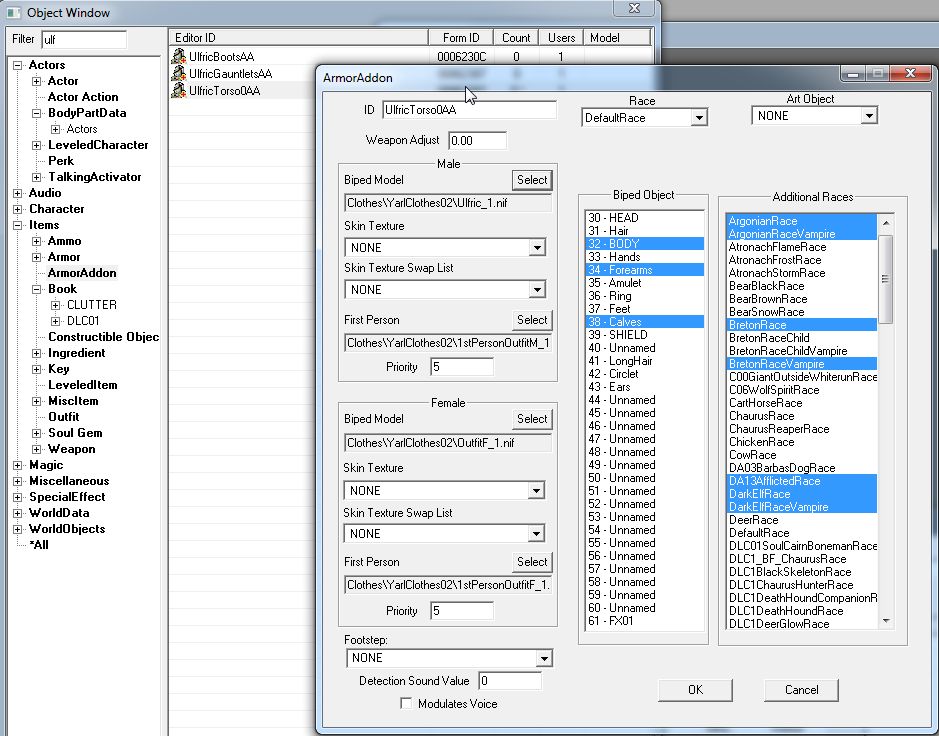The width and height of the screenshot is (939, 736).
Task: Collapse the Book tree node
Action: click(37, 289)
